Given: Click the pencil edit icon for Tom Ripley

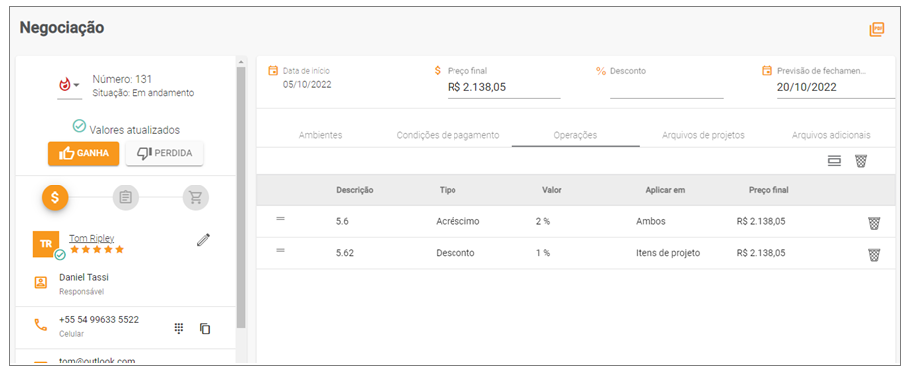Looking at the screenshot, I should [203, 240].
